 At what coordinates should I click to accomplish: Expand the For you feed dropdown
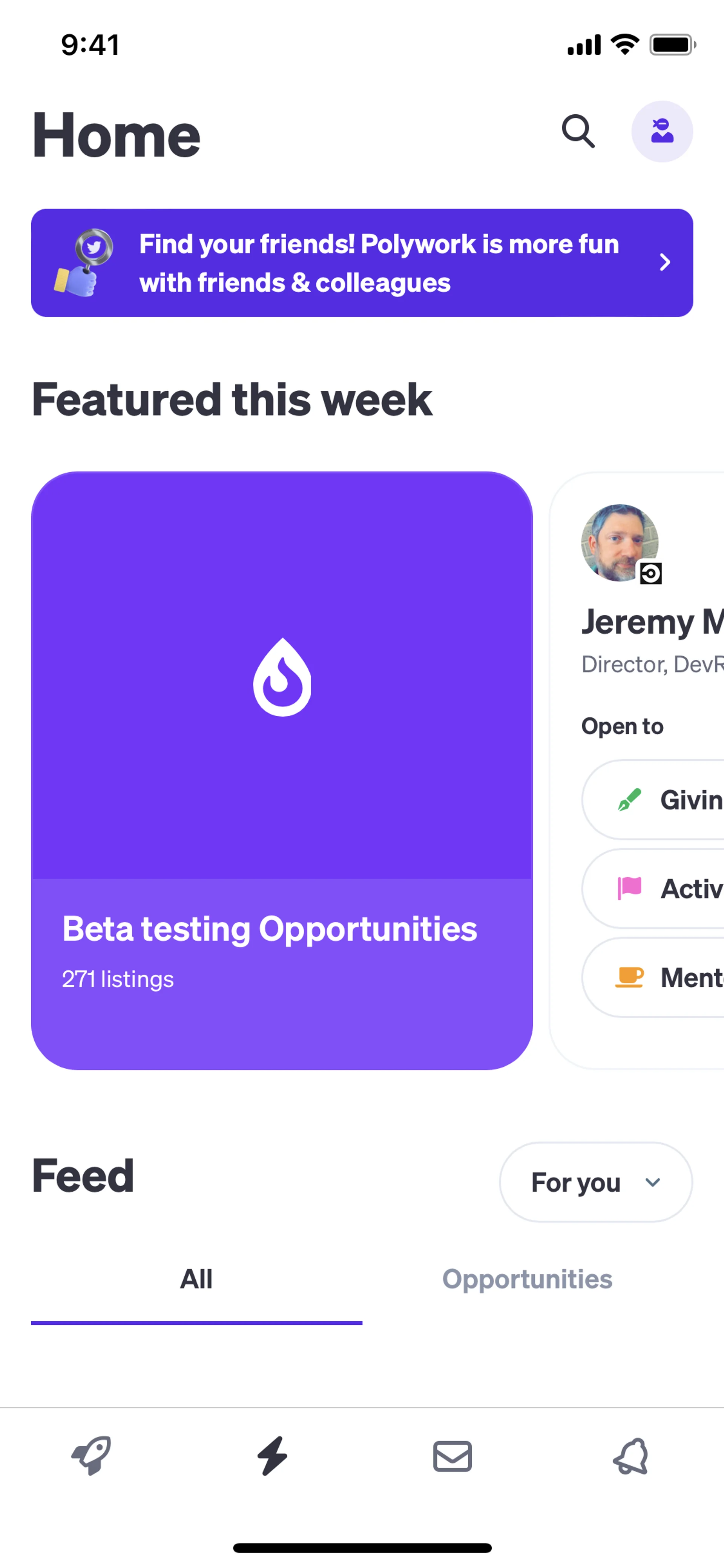596,1182
